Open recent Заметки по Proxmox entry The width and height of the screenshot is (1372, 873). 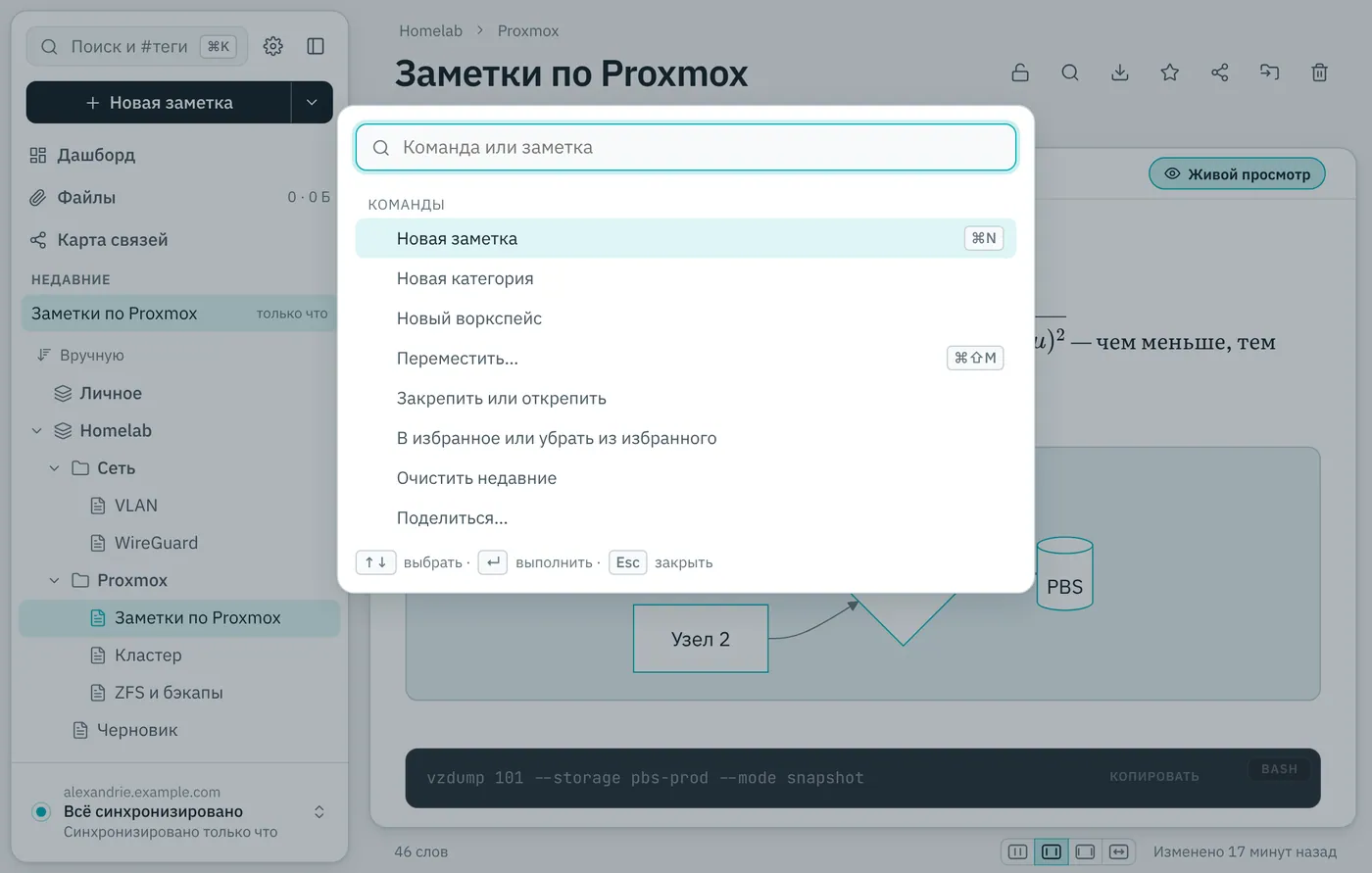pyautogui.click(x=179, y=314)
